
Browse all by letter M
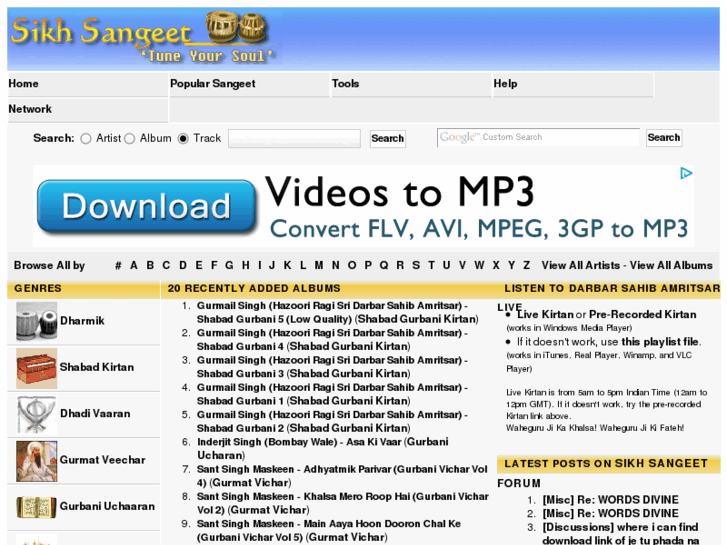319,266
